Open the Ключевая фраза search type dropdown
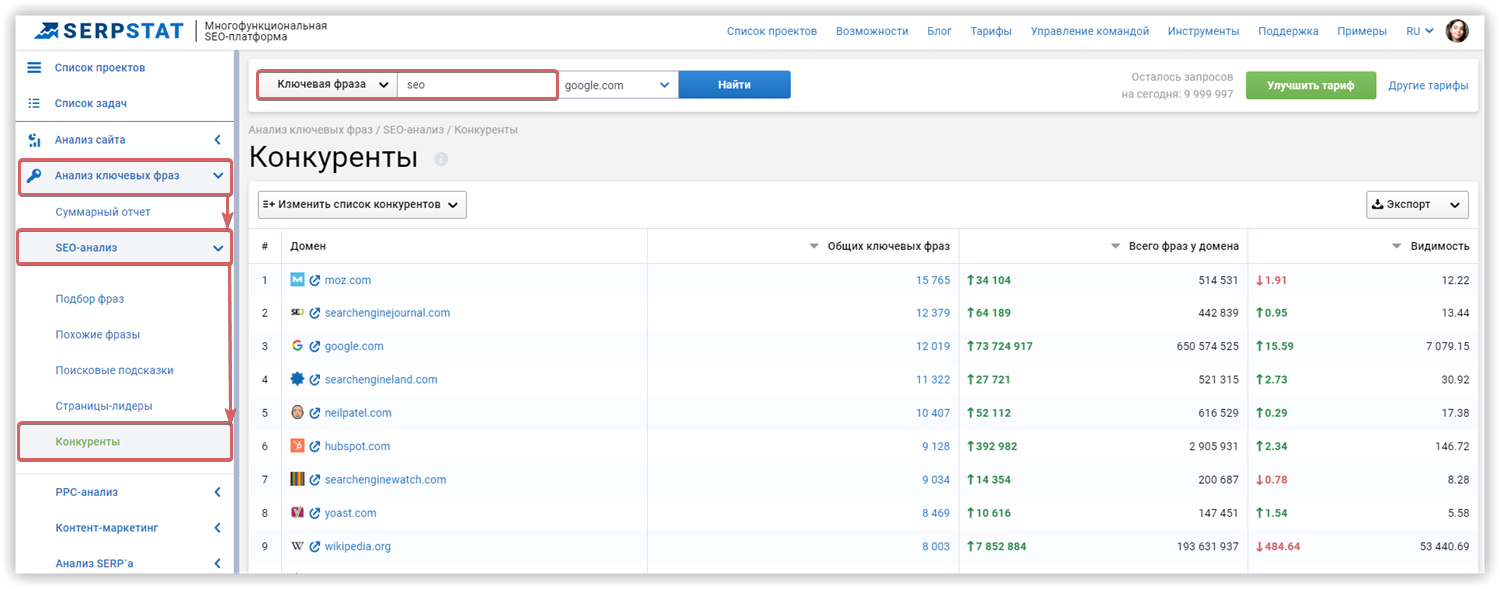Screen dimensions: 1500x589 (x=328, y=85)
